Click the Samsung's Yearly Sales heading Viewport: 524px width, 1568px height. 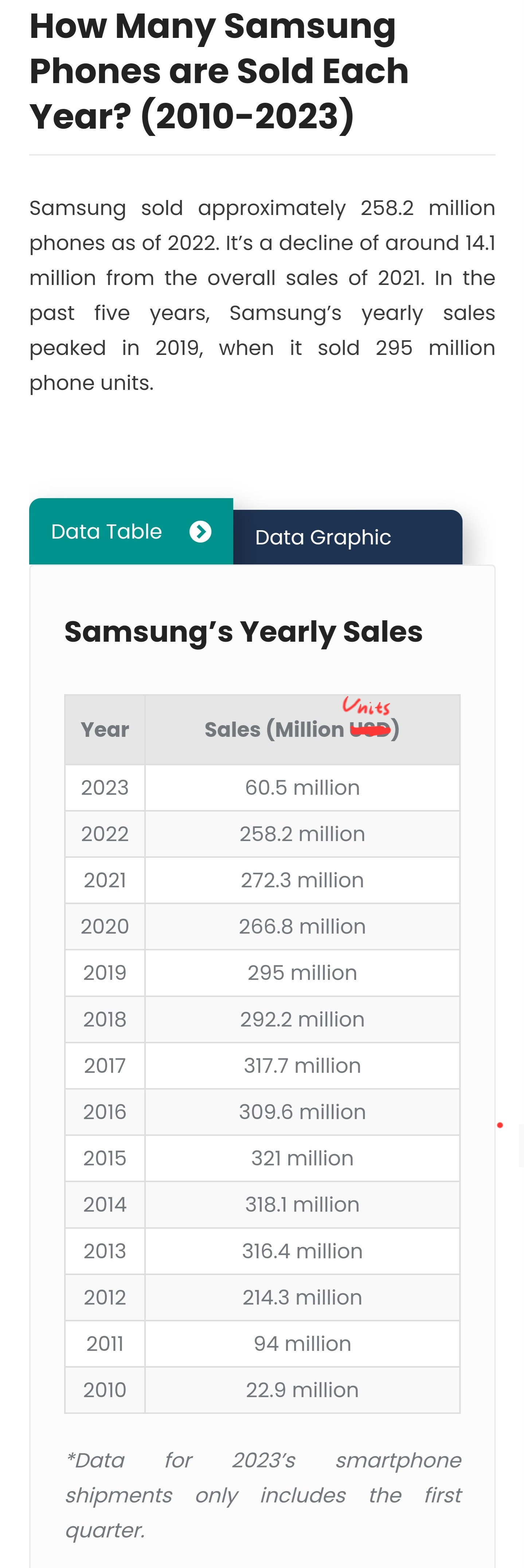243,632
